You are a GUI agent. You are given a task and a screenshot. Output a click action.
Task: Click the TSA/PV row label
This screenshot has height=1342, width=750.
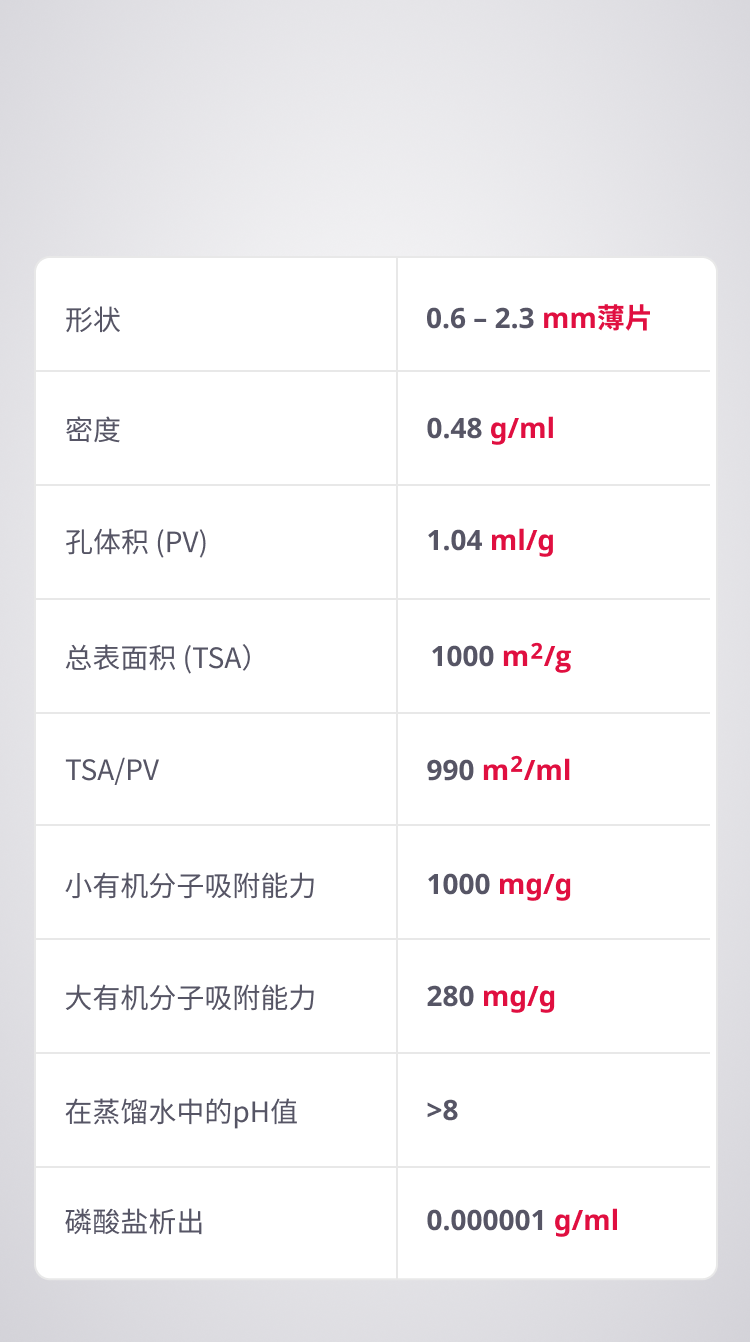coord(112,771)
